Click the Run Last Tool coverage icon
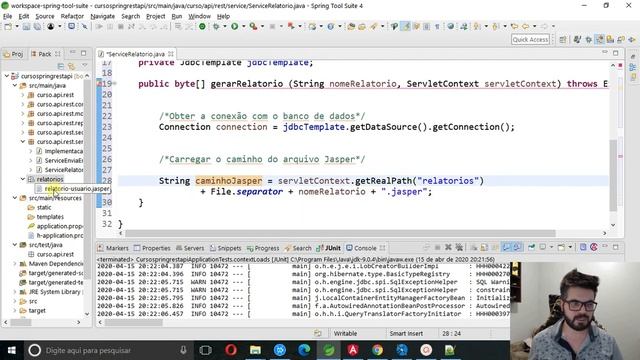The height and width of the screenshot is (360, 640). (253, 27)
